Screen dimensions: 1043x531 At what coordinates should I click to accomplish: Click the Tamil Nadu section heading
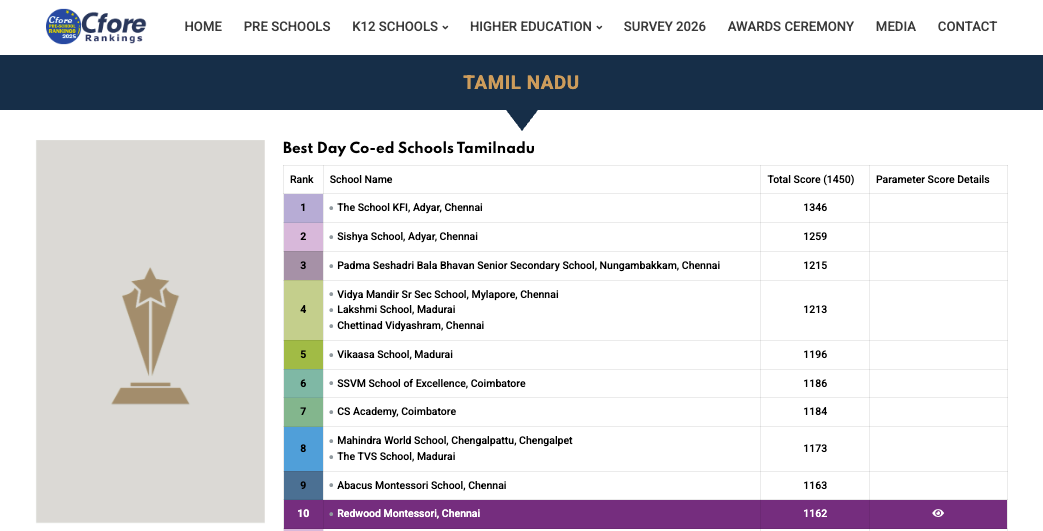pos(521,83)
